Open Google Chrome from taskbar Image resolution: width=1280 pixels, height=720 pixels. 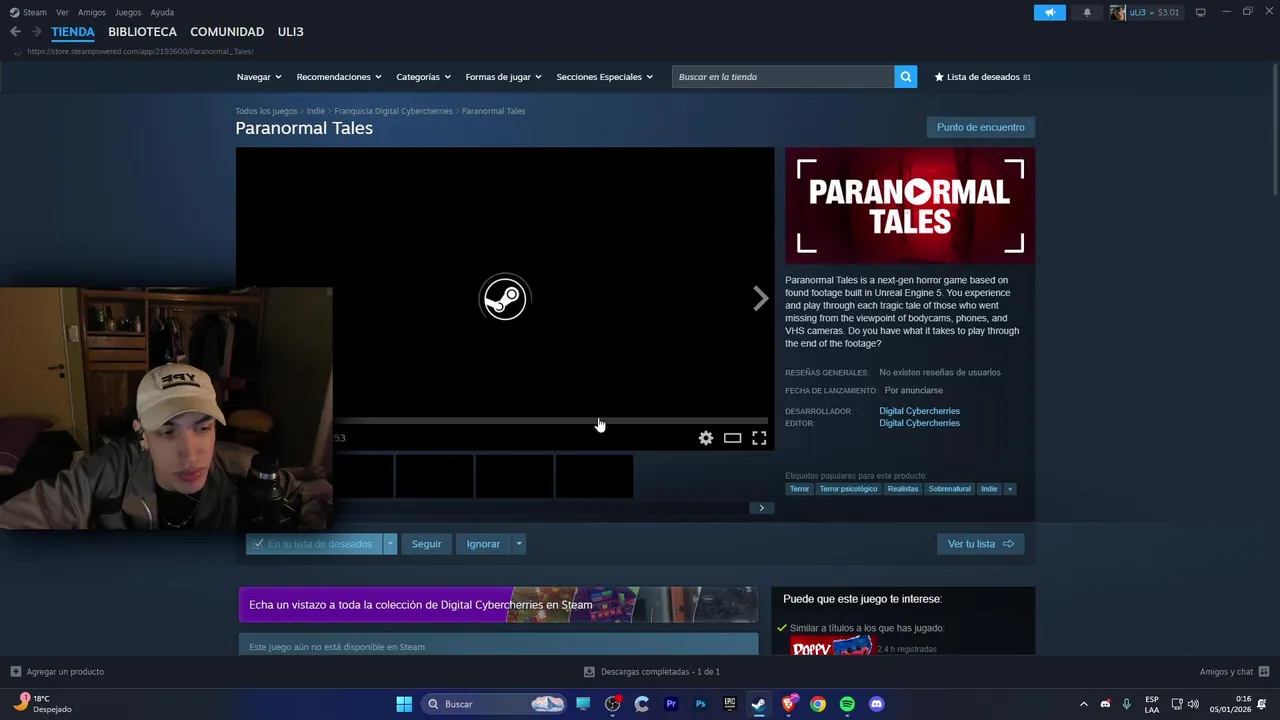[818, 704]
